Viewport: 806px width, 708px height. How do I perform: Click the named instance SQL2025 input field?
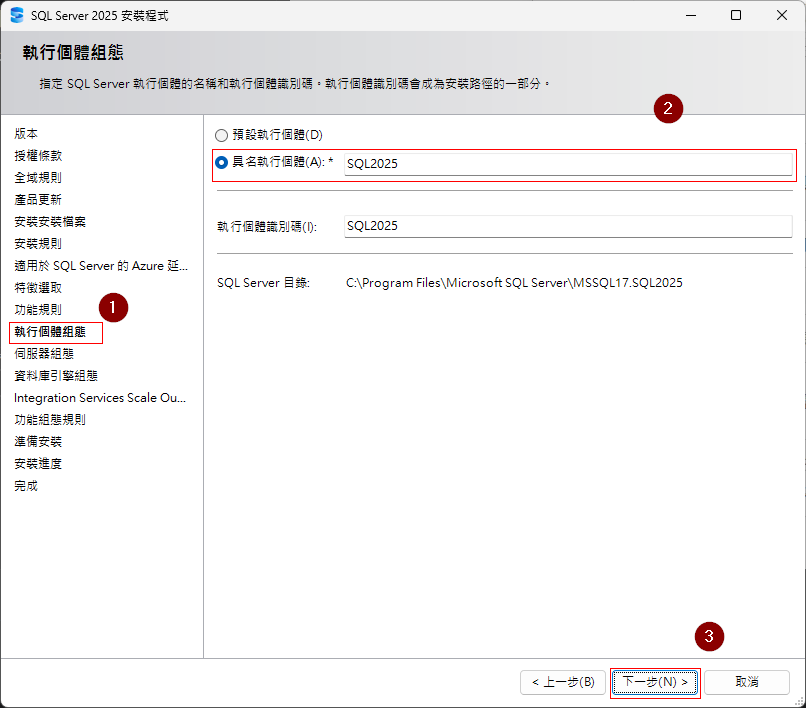coord(568,164)
